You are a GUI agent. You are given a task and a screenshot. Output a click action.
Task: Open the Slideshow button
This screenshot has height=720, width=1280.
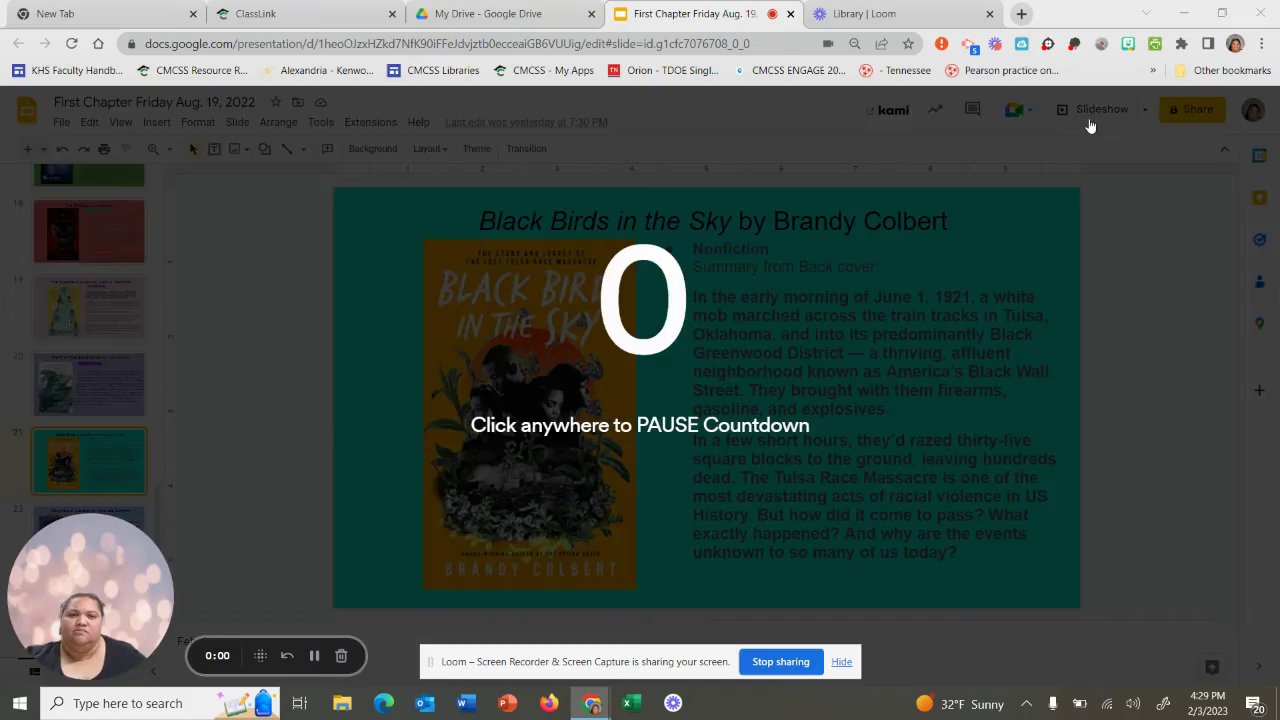tap(1093, 110)
